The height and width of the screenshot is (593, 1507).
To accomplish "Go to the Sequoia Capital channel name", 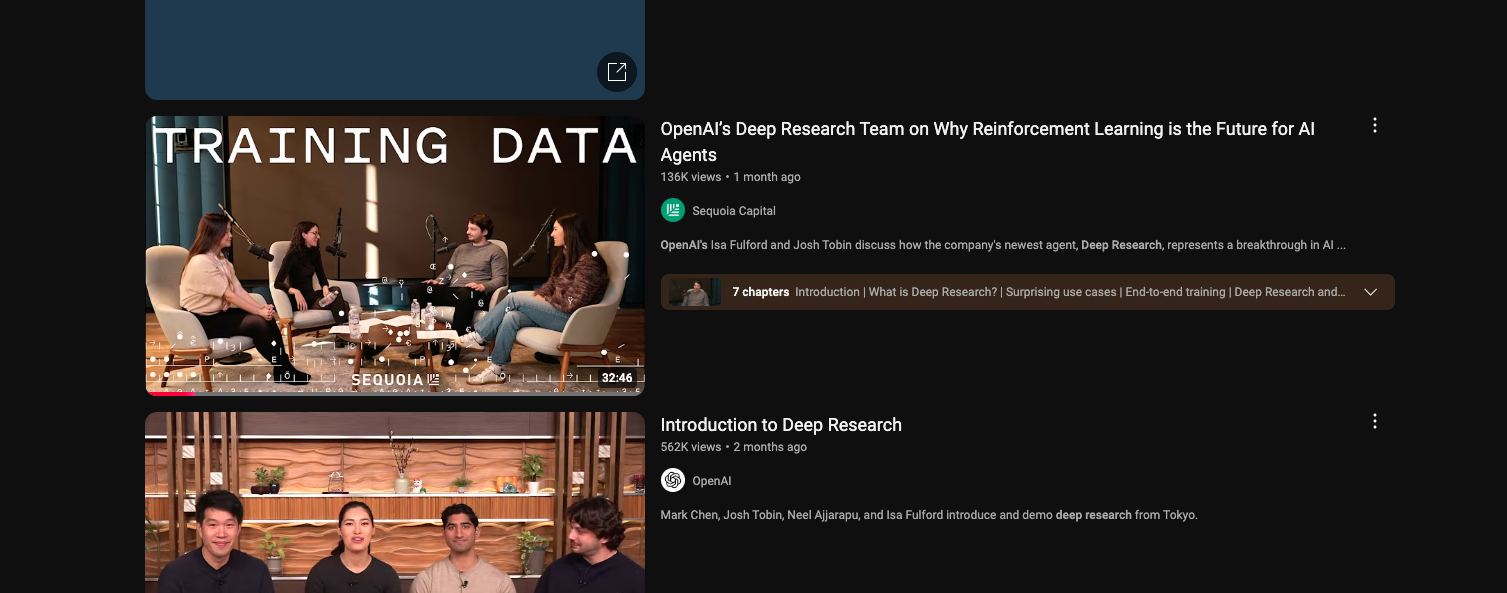I will [733, 211].
